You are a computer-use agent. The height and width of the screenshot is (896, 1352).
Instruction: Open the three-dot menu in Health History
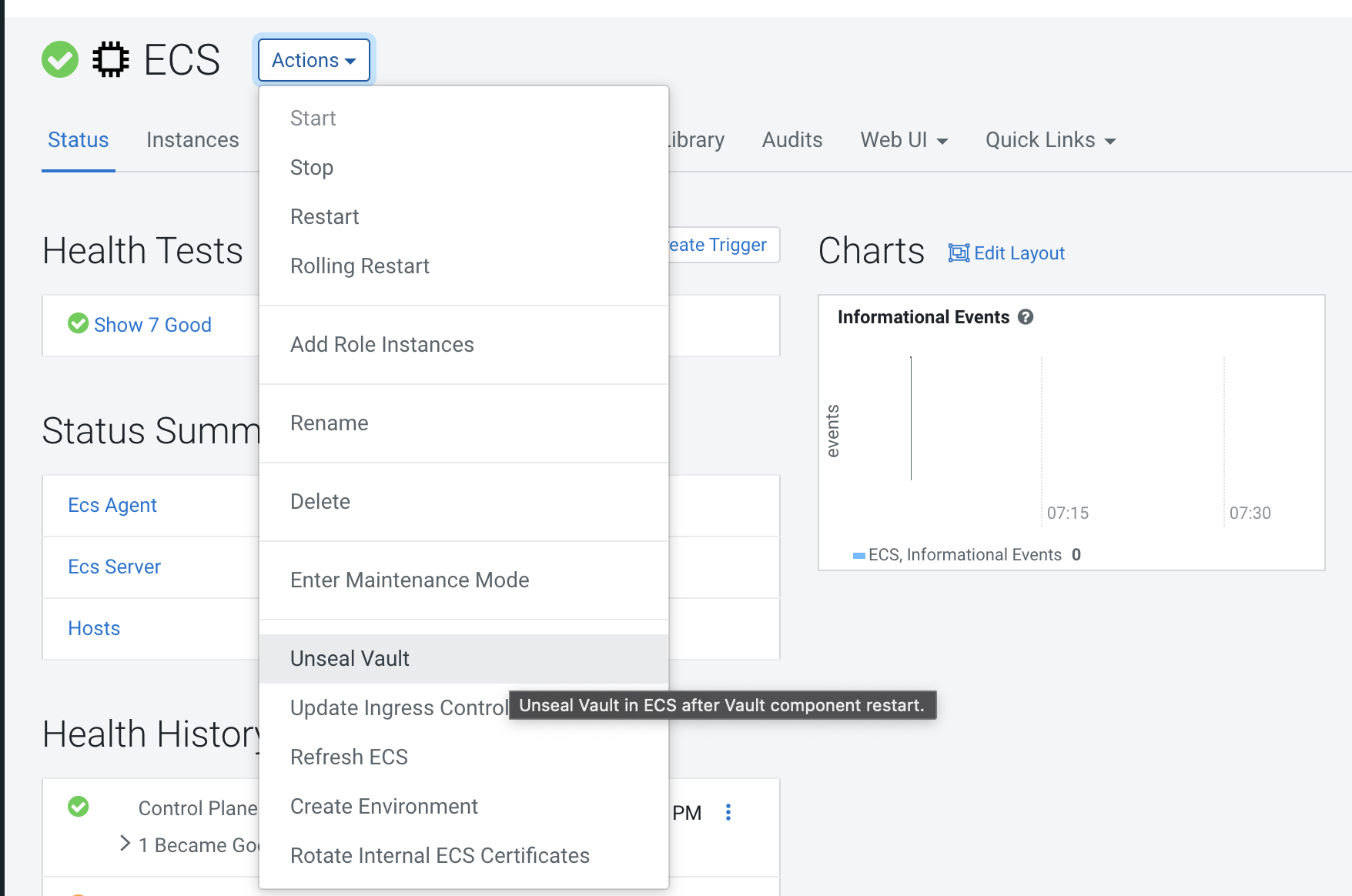coord(728,812)
